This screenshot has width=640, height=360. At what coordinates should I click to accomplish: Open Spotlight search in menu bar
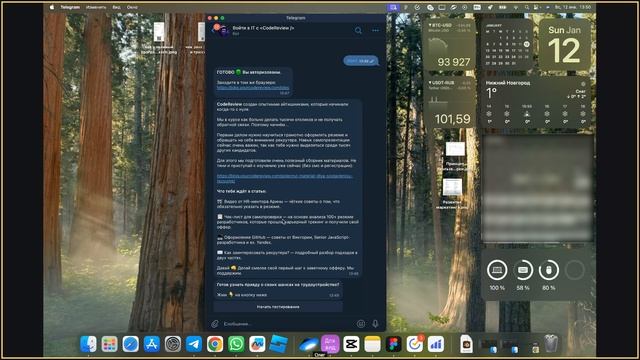(527, 7)
